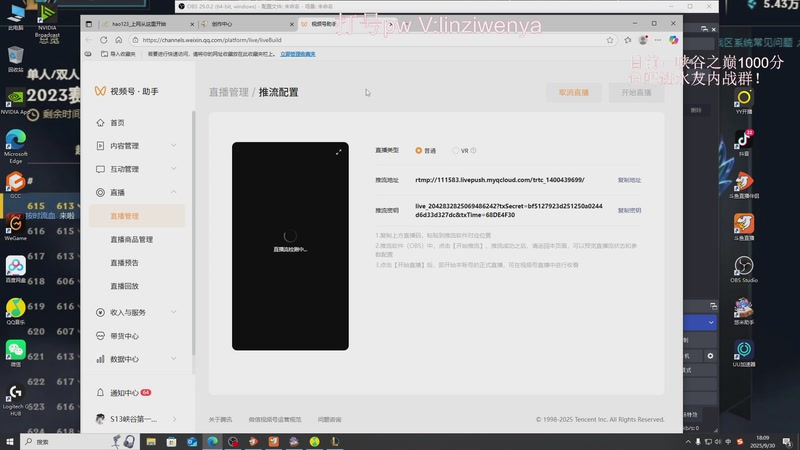
Task: Open the OBS Studio desktop shortcut
Action: tap(744, 269)
